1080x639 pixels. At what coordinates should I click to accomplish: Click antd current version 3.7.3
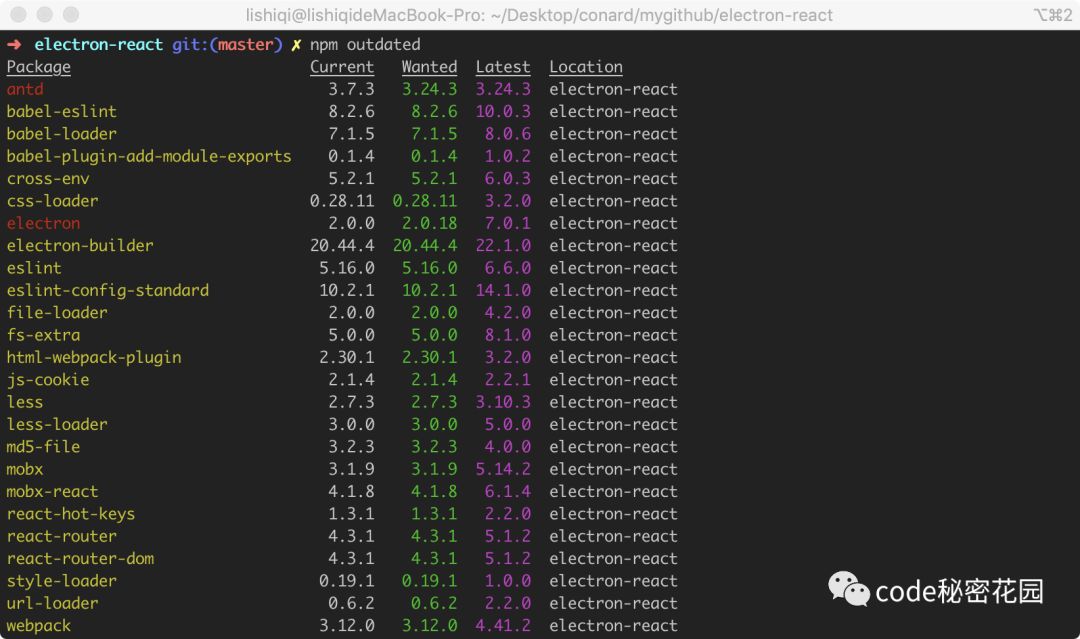click(351, 90)
